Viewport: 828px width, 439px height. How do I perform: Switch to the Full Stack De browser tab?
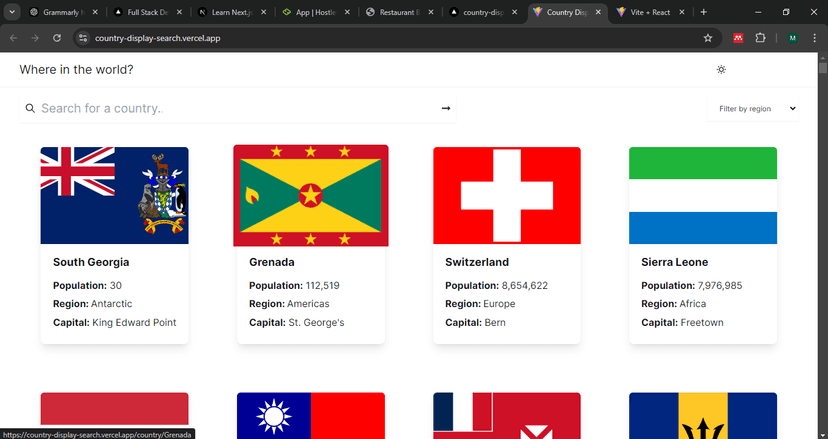click(148, 12)
